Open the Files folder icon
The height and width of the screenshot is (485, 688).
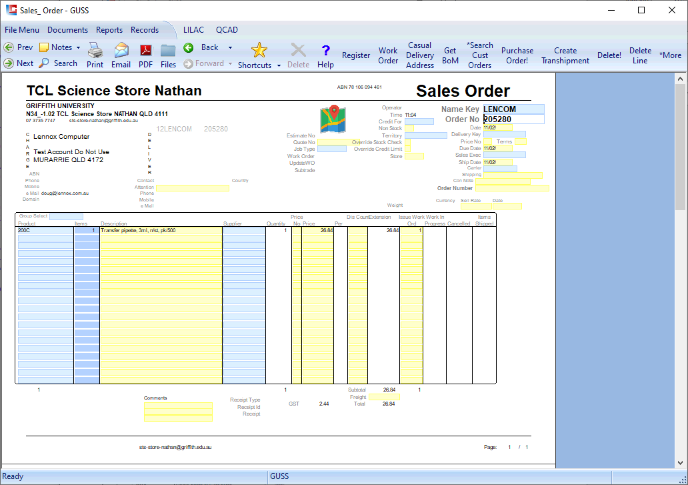coord(168,49)
